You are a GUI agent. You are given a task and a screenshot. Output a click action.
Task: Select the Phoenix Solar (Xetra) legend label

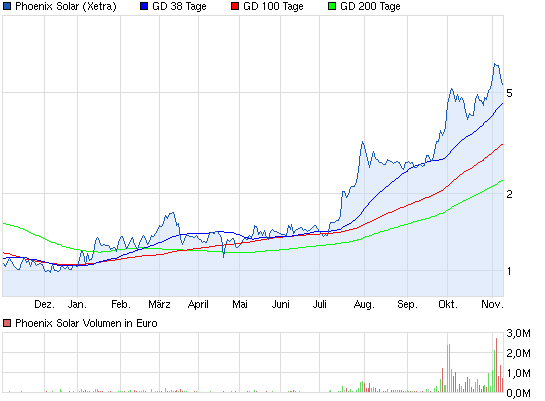point(66,6)
